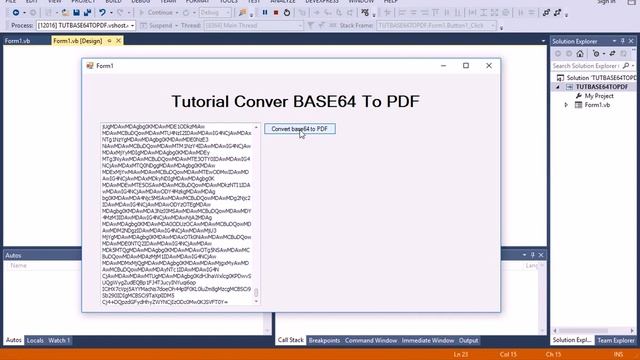Pause debugging with Break All icon
The width and height of the screenshot is (640, 360).
265,13
